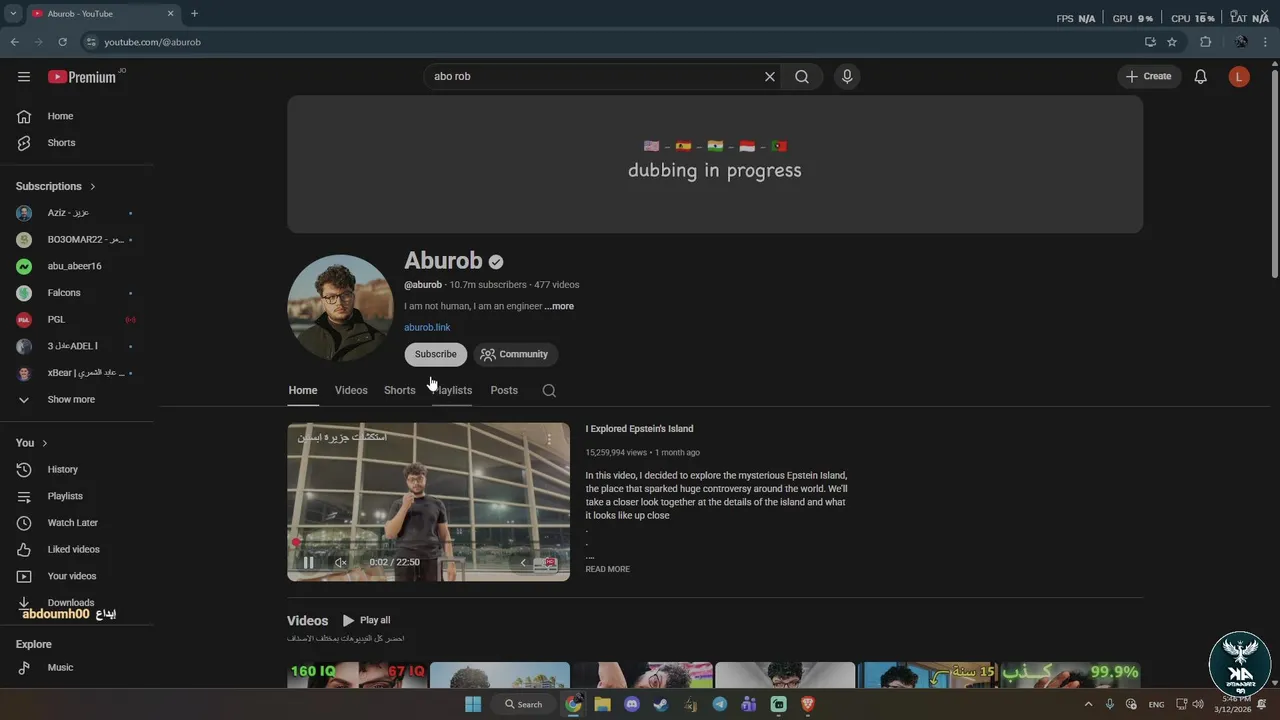Go back in browser history
Screen dimensions: 1280x720
click(x=14, y=42)
